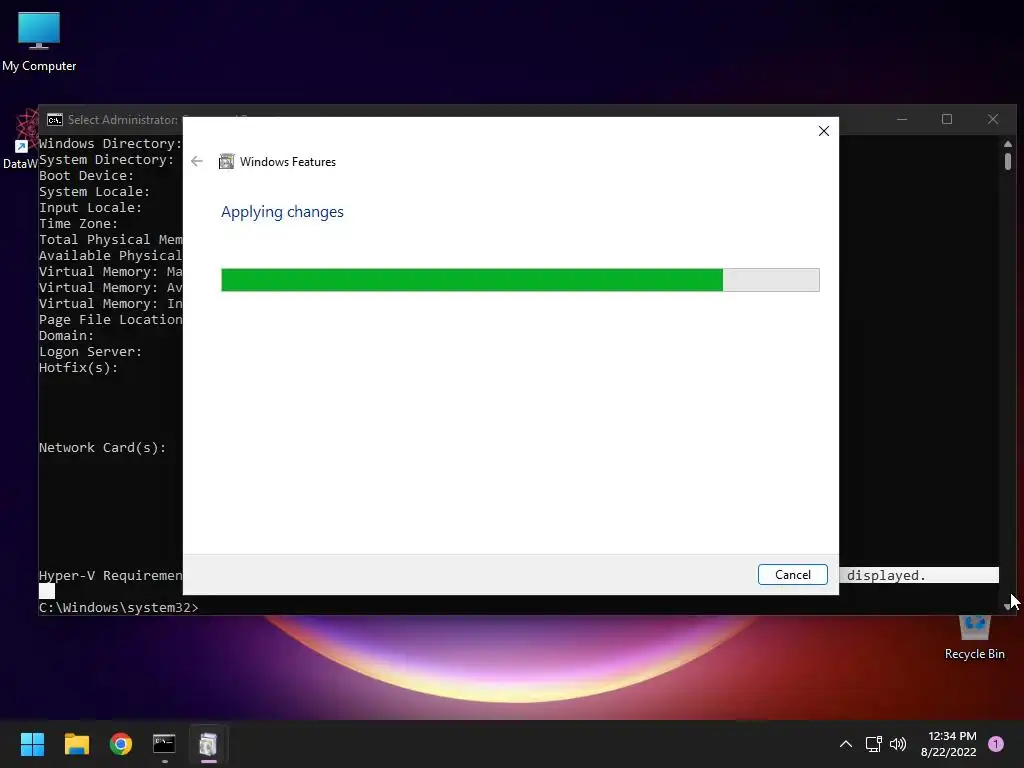
Task: Click the Command Prompt scrollbar thumb
Action: [x=1008, y=161]
